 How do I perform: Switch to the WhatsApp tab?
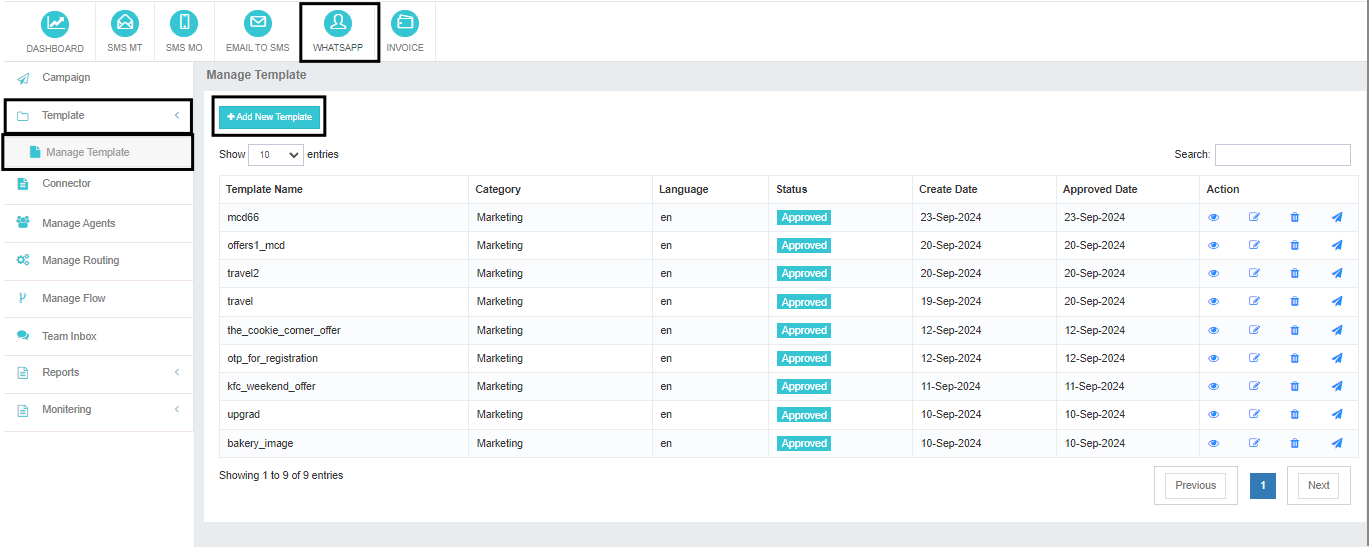[x=339, y=31]
